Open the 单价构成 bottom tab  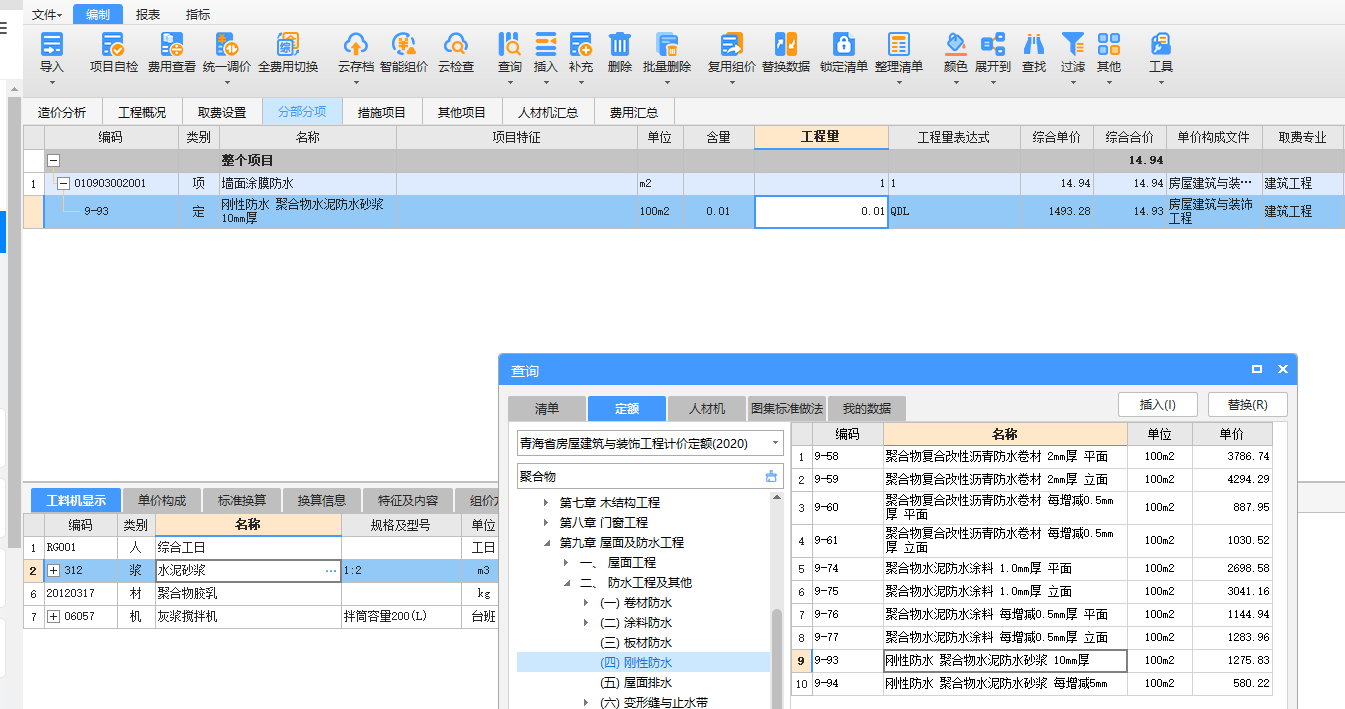(162, 500)
